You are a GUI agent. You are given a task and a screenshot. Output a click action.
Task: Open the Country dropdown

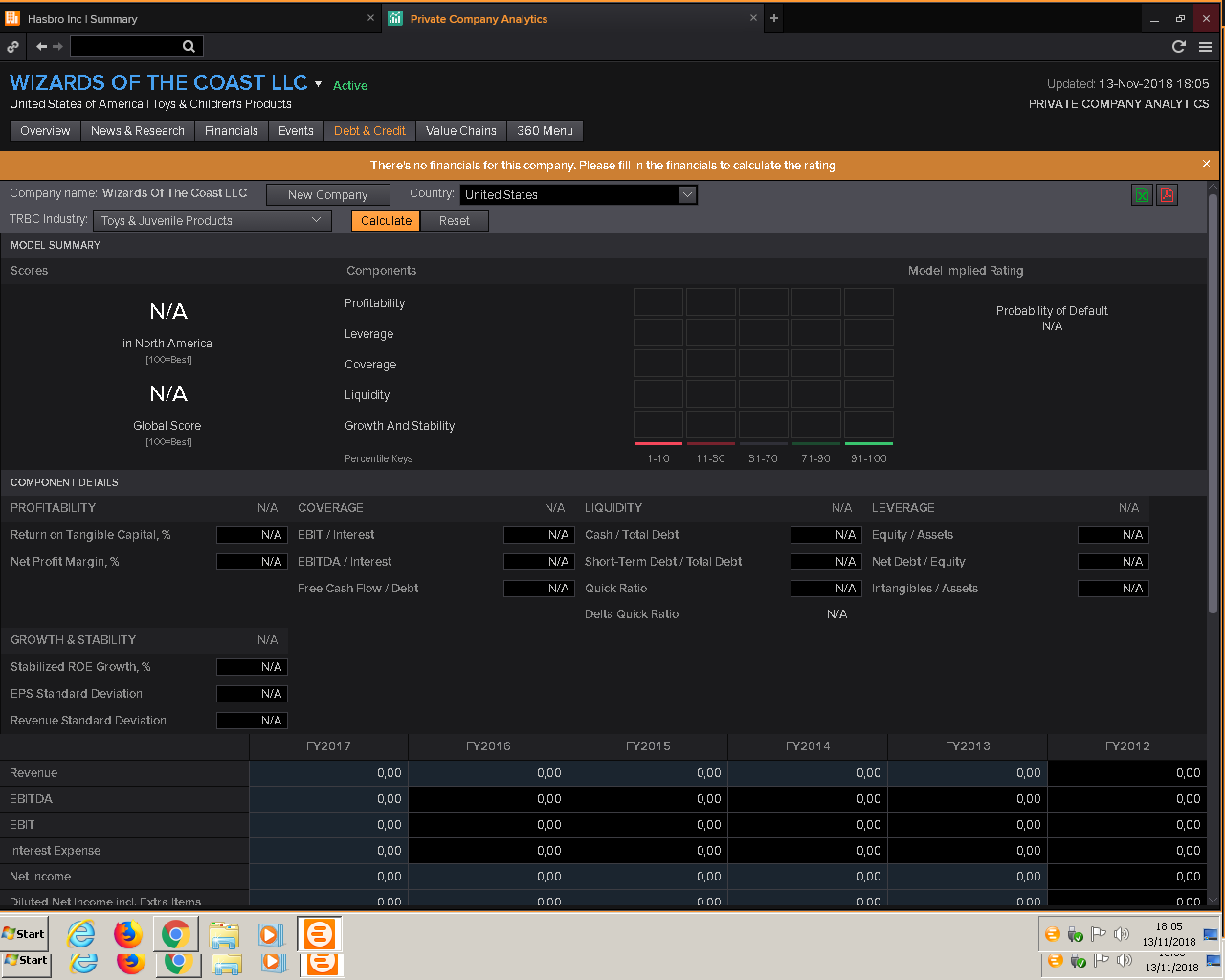(x=686, y=194)
